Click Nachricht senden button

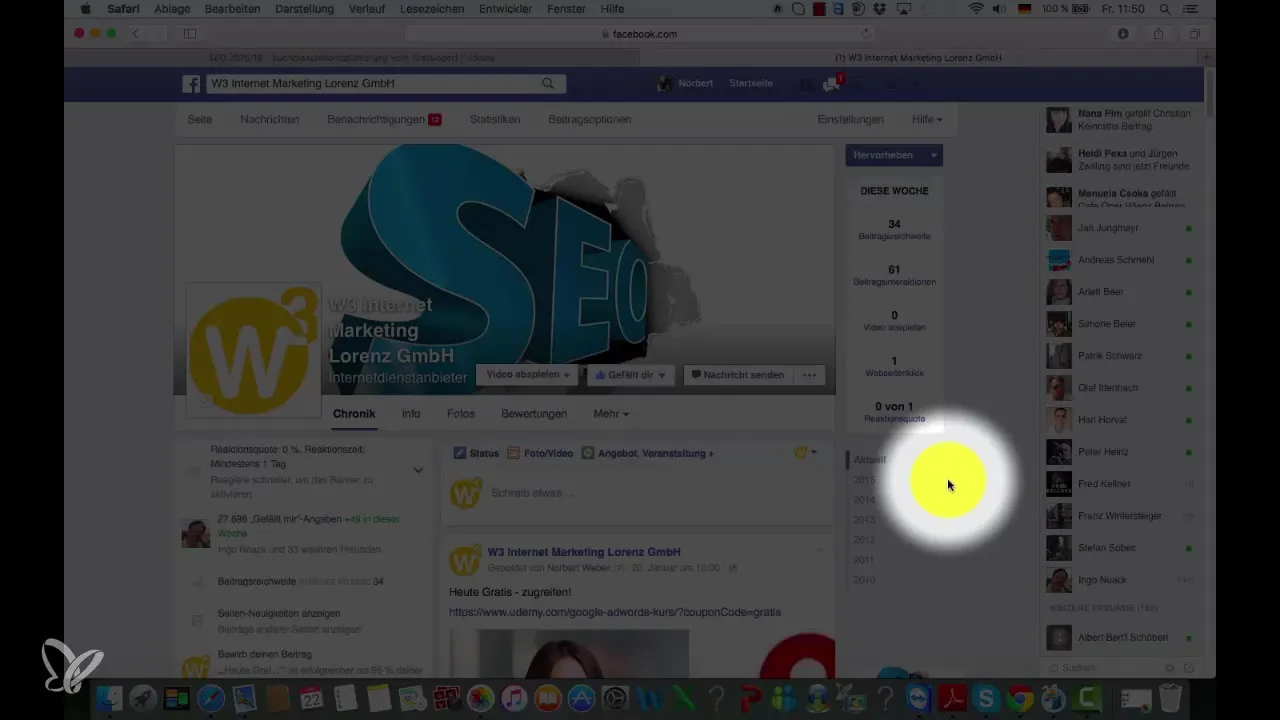(x=738, y=375)
